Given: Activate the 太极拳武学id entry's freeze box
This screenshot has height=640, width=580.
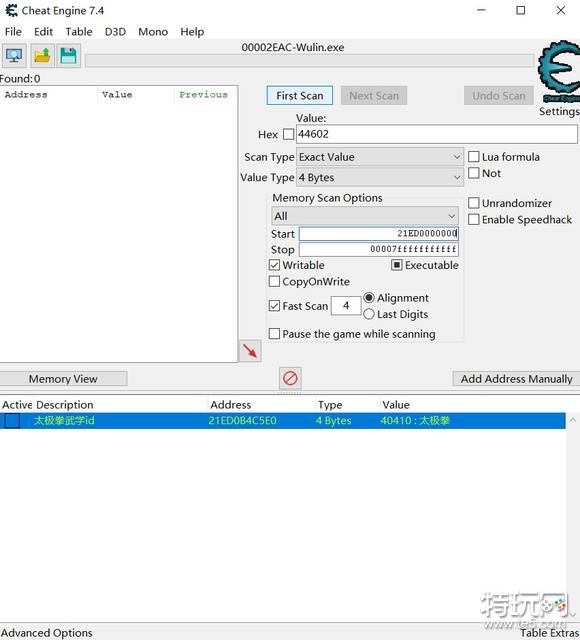Looking at the screenshot, I should pos(12,421).
